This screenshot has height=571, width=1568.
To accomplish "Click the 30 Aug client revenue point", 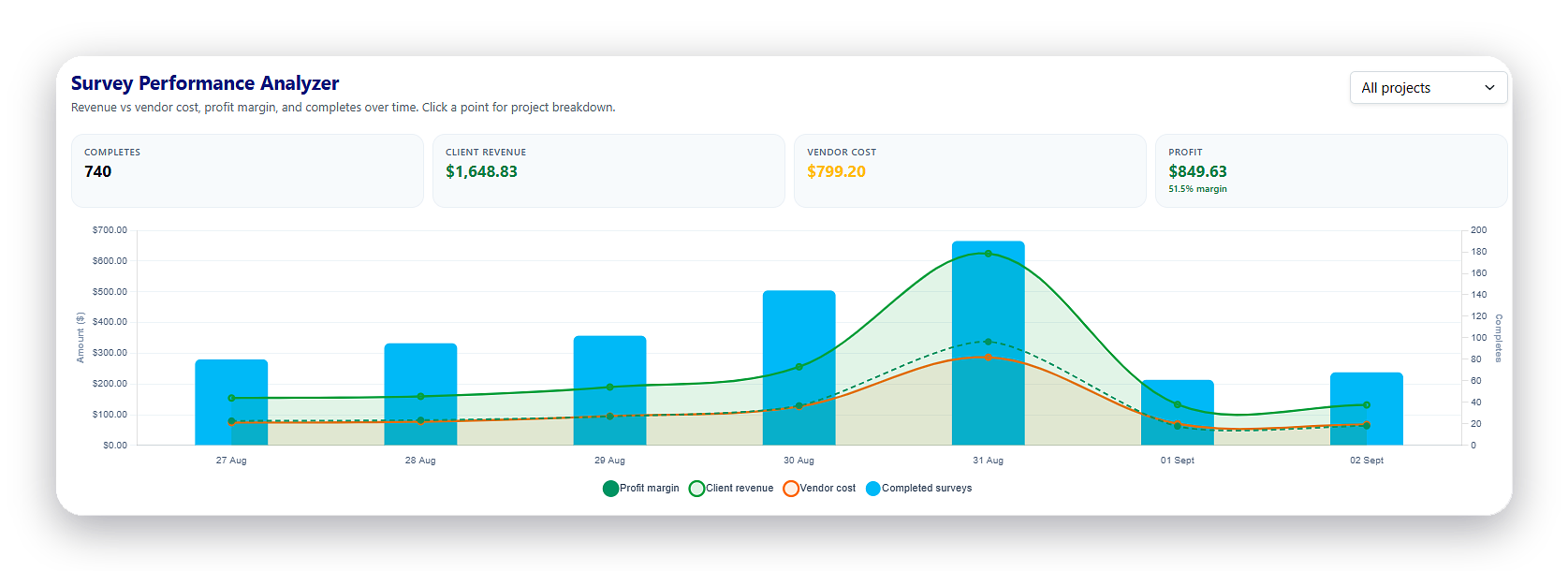I will coord(799,367).
